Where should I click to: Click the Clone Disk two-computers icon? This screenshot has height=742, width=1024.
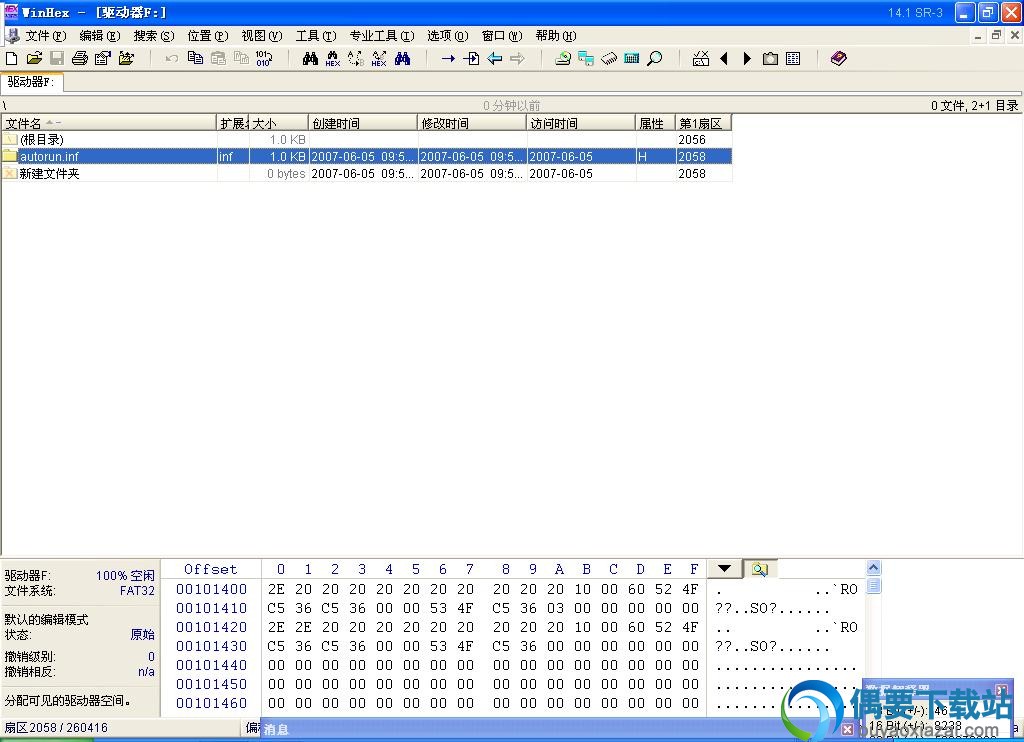click(x=586, y=59)
